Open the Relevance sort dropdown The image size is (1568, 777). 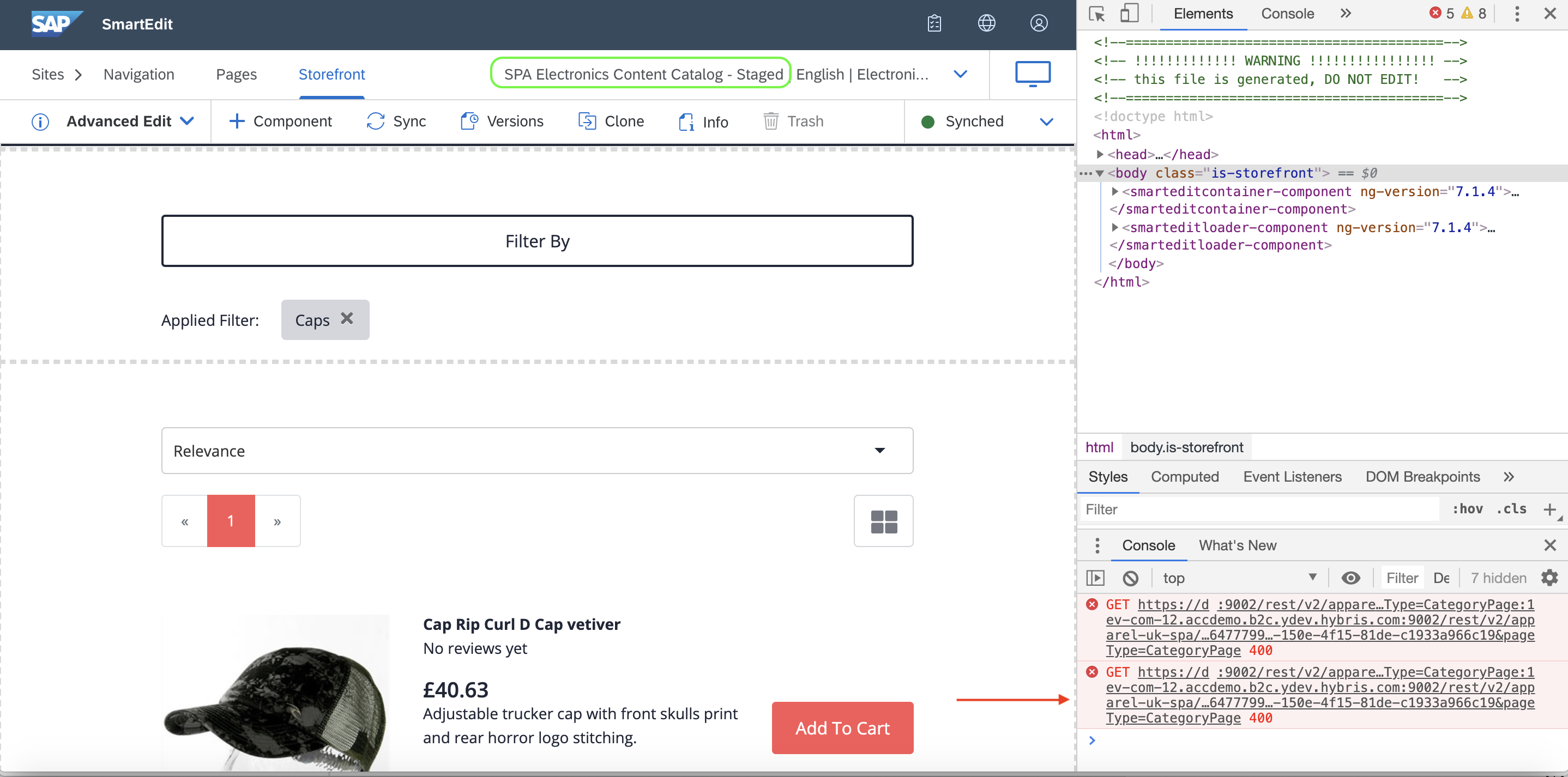coord(537,450)
